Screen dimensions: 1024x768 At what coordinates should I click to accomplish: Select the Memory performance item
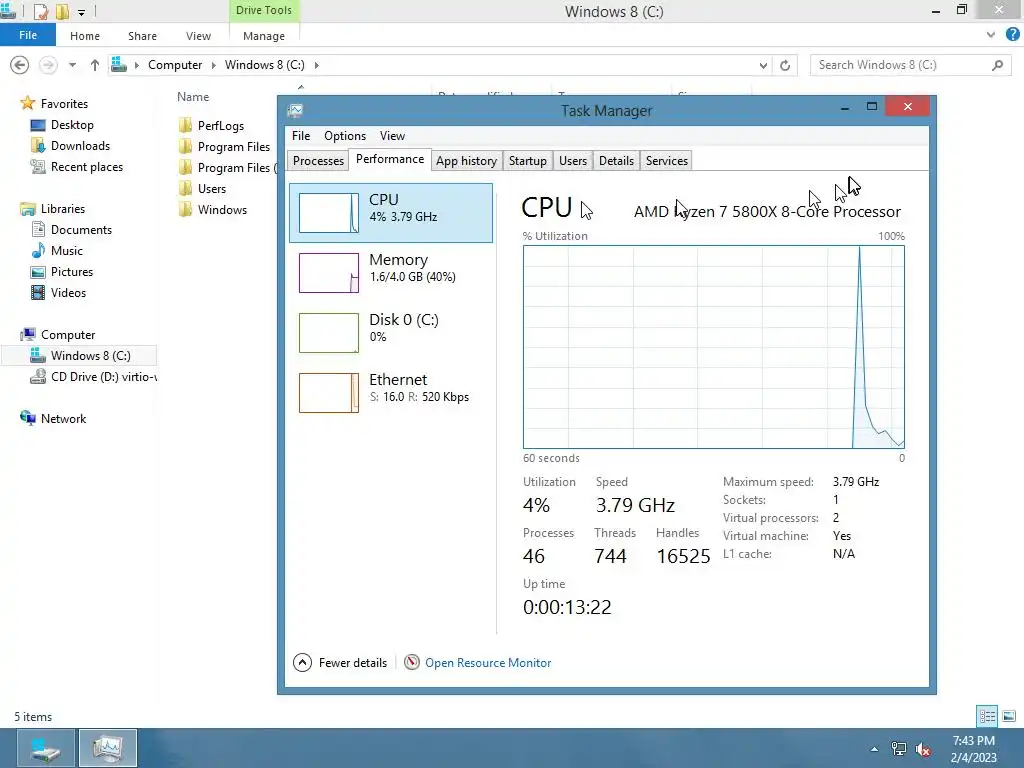(391, 272)
